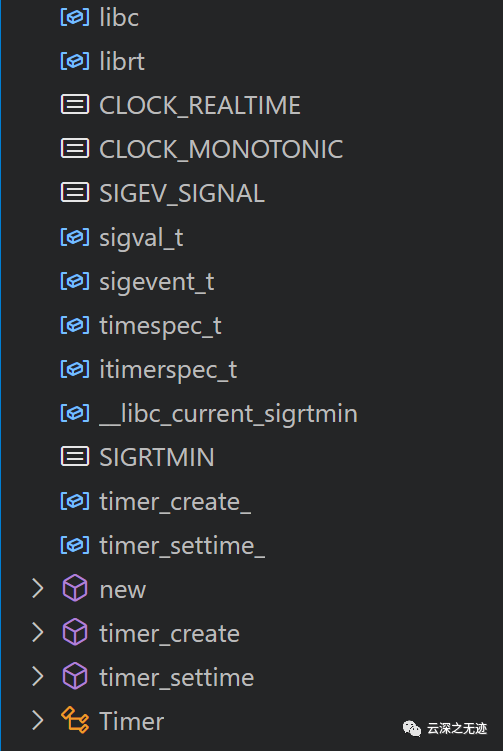The height and width of the screenshot is (751, 503).
Task: Click the variable icon next to librt
Action: click(75, 61)
